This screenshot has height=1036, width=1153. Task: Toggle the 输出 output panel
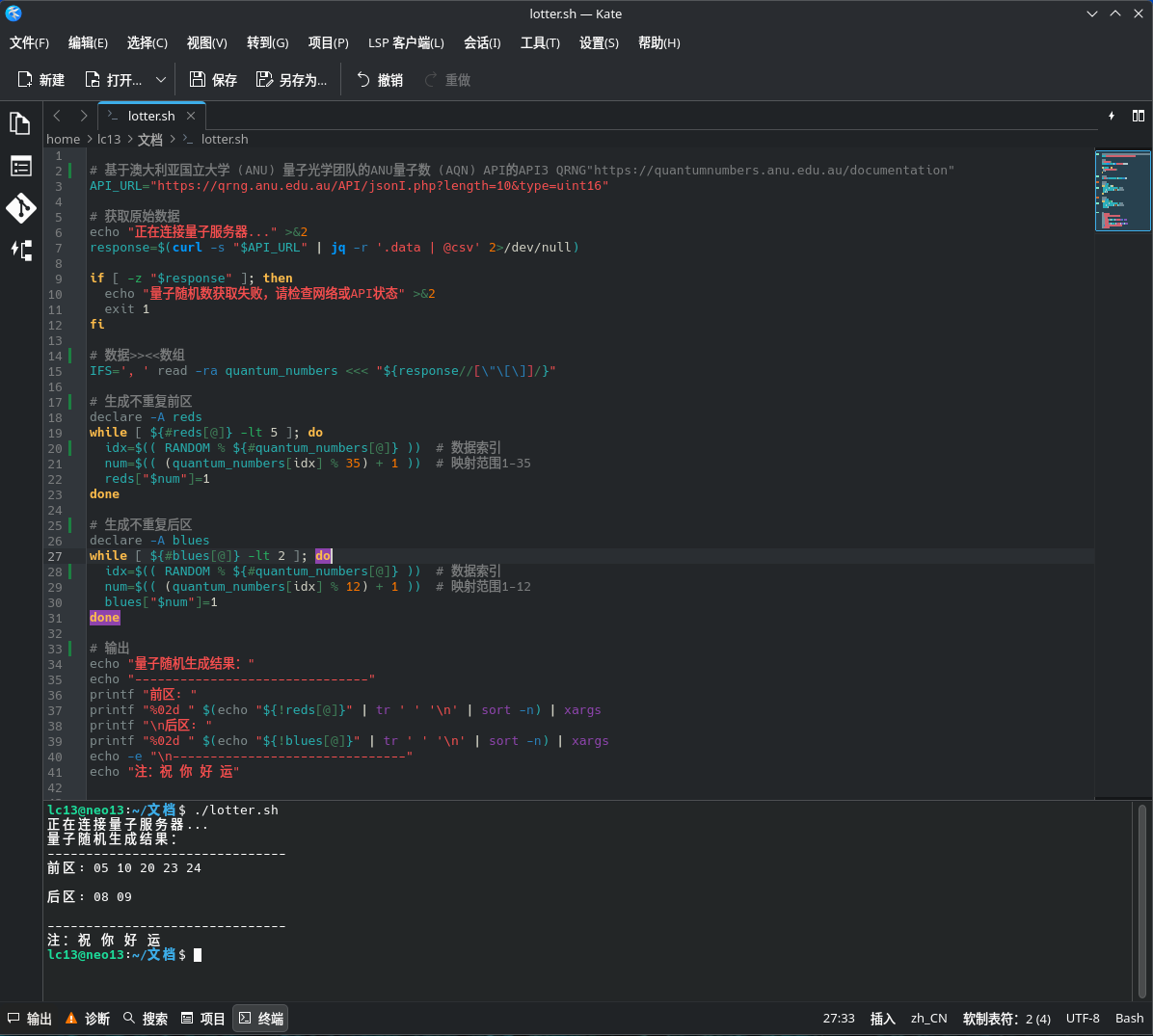pos(30,1019)
